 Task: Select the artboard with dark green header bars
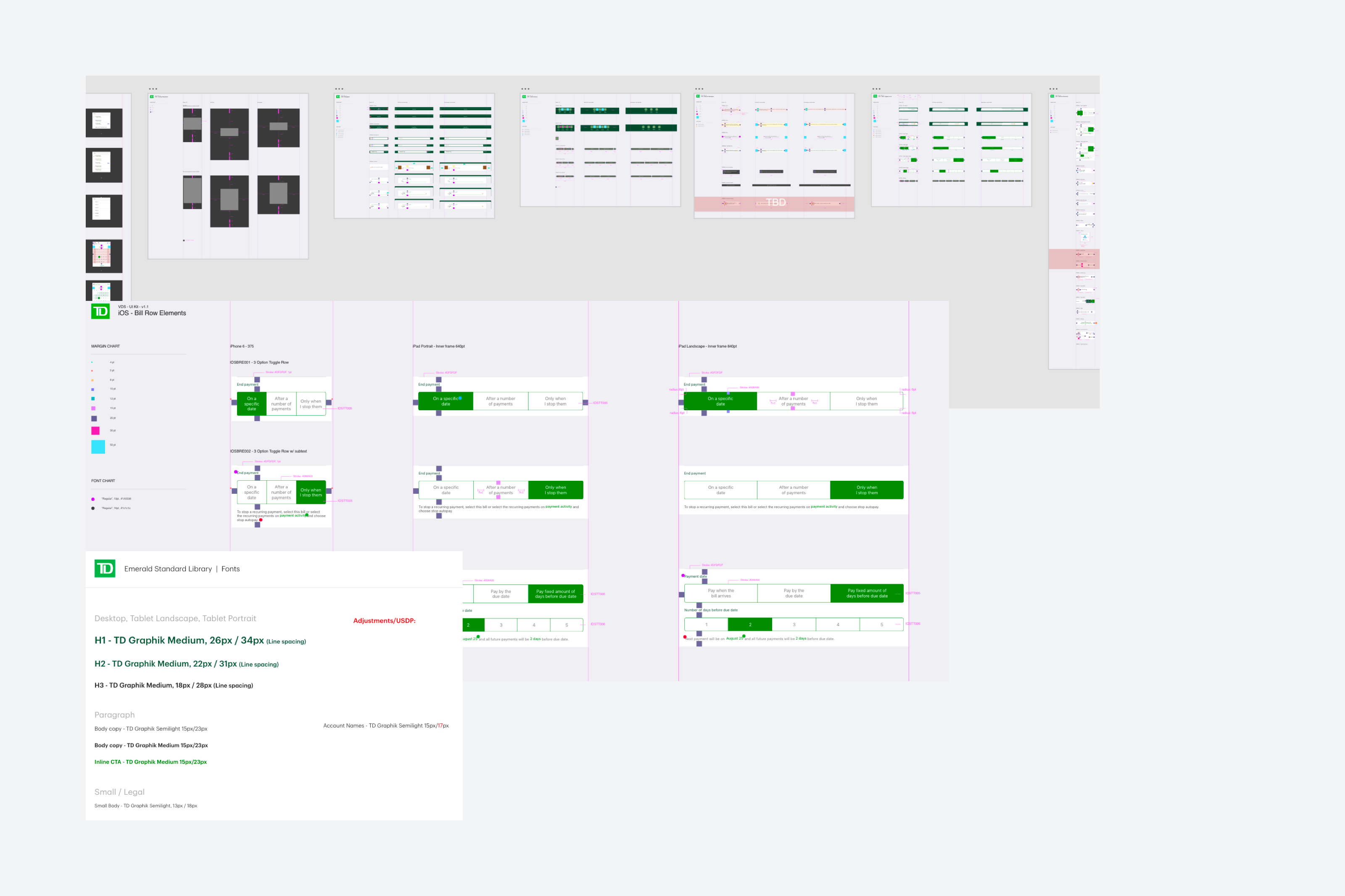pyautogui.click(x=414, y=155)
